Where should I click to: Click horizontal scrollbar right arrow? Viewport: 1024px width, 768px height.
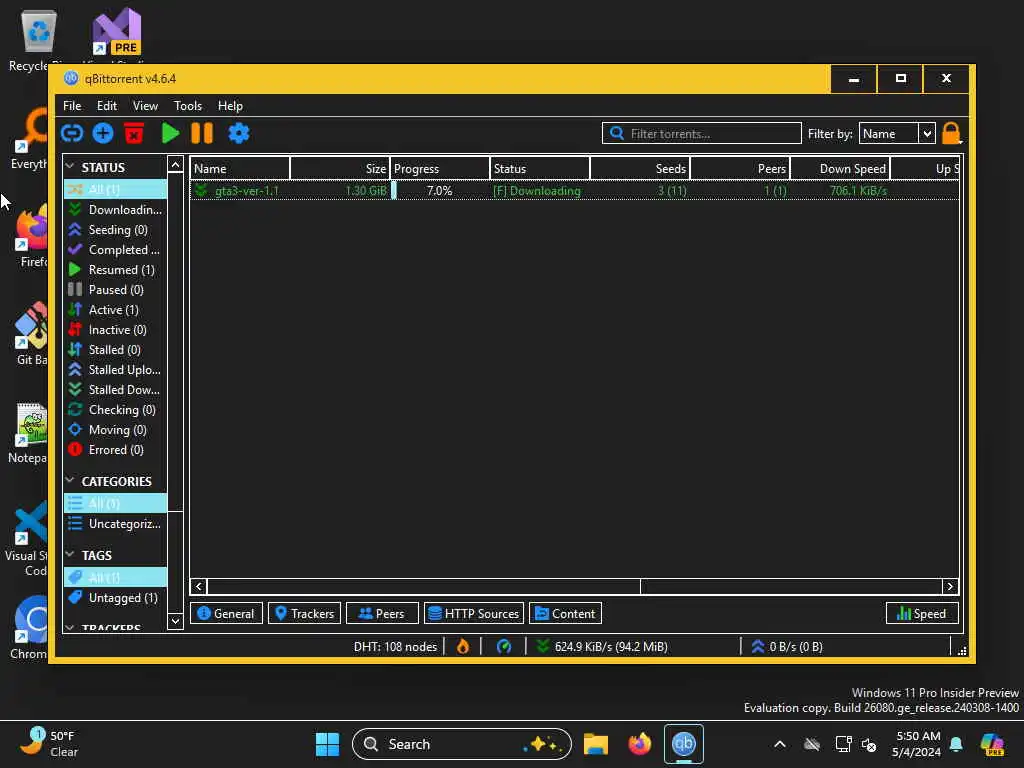point(950,586)
